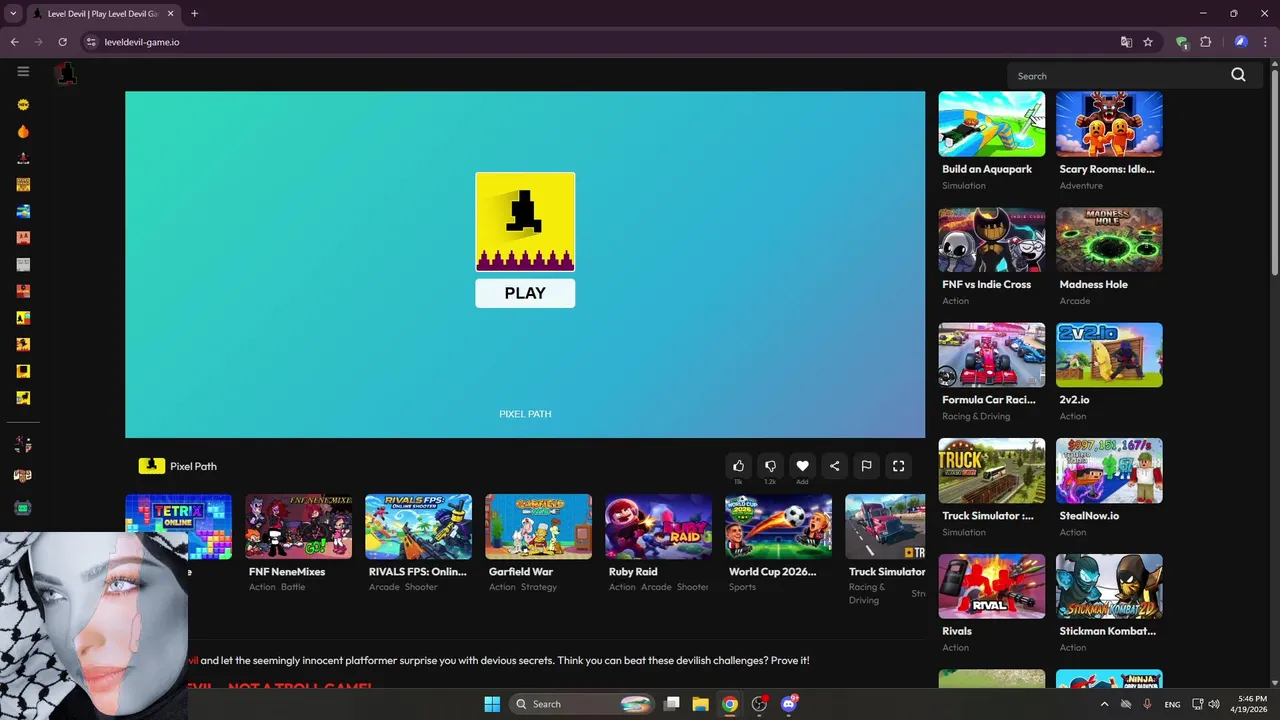This screenshot has height=720, width=1280.
Task: Open World Cup 2026 game
Action: coord(778,526)
